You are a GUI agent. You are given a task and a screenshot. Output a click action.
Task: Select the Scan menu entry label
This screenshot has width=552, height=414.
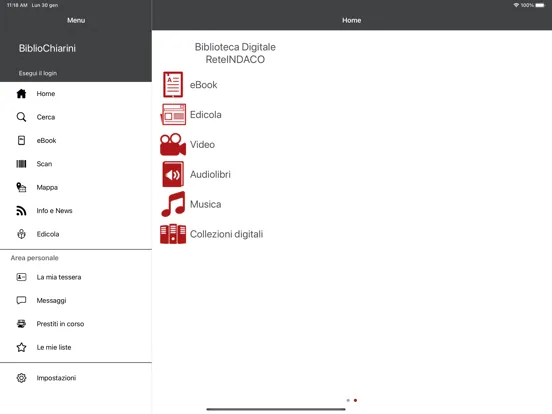44,164
